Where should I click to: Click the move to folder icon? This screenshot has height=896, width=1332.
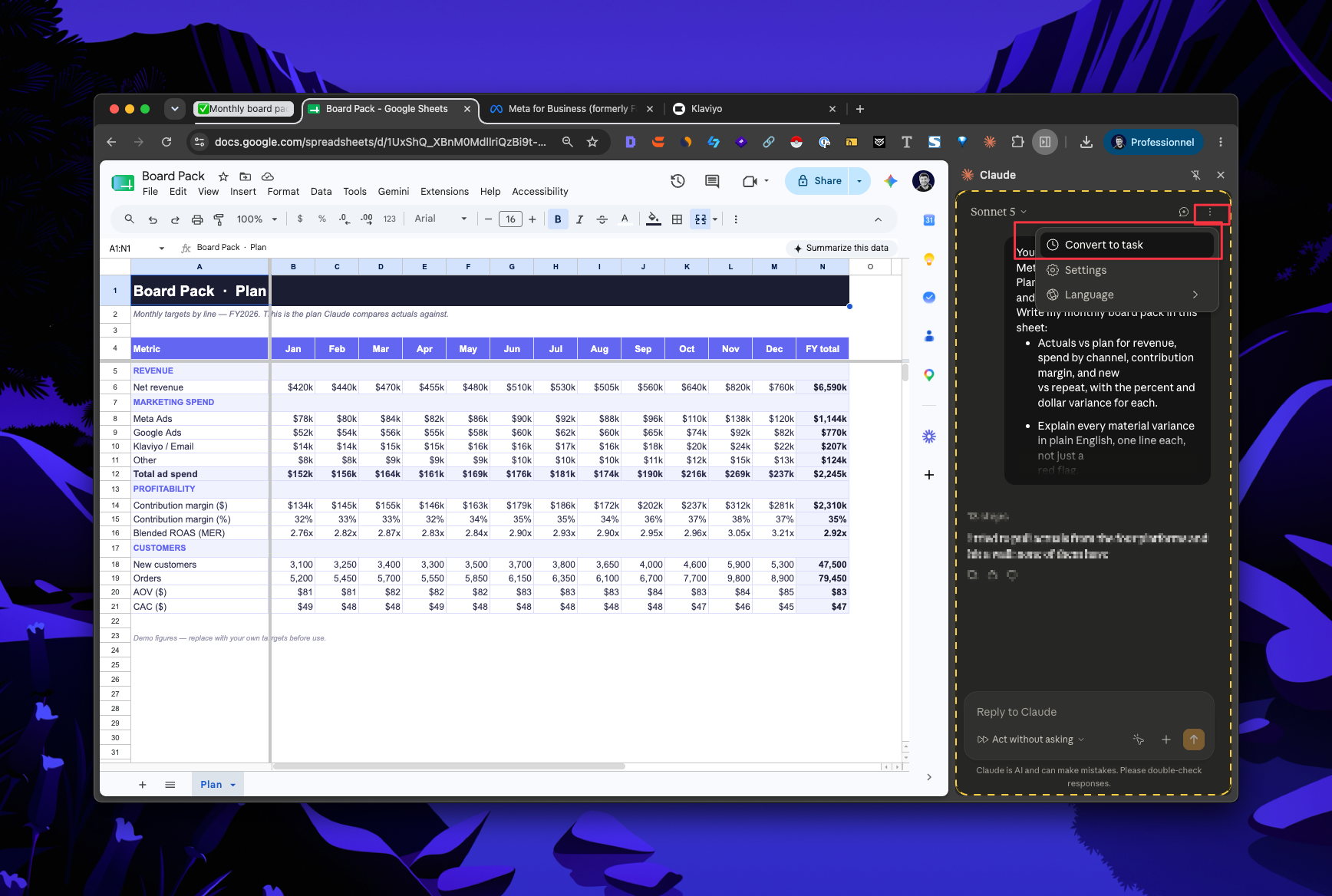point(246,176)
